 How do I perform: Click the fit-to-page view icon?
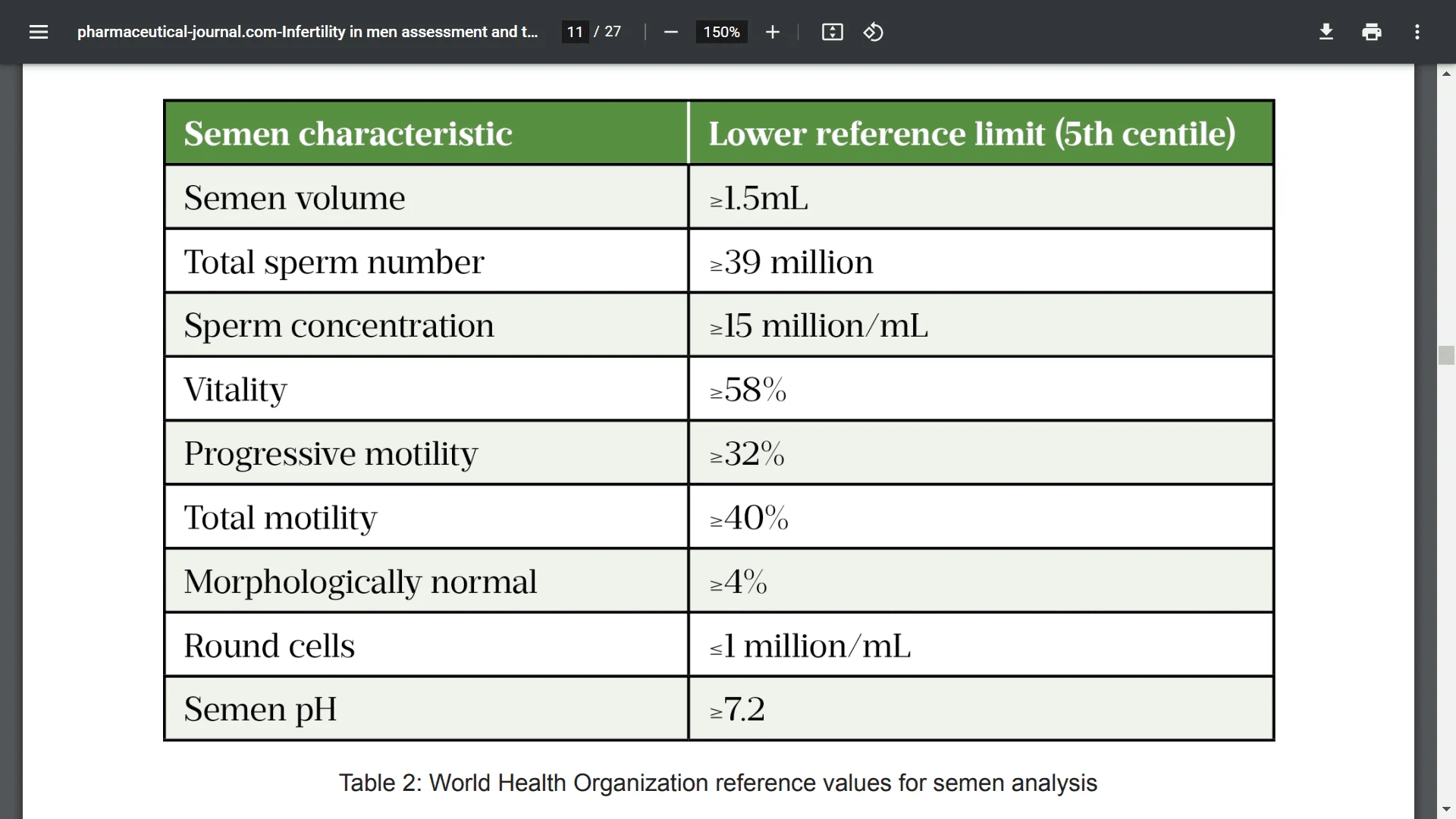point(832,32)
